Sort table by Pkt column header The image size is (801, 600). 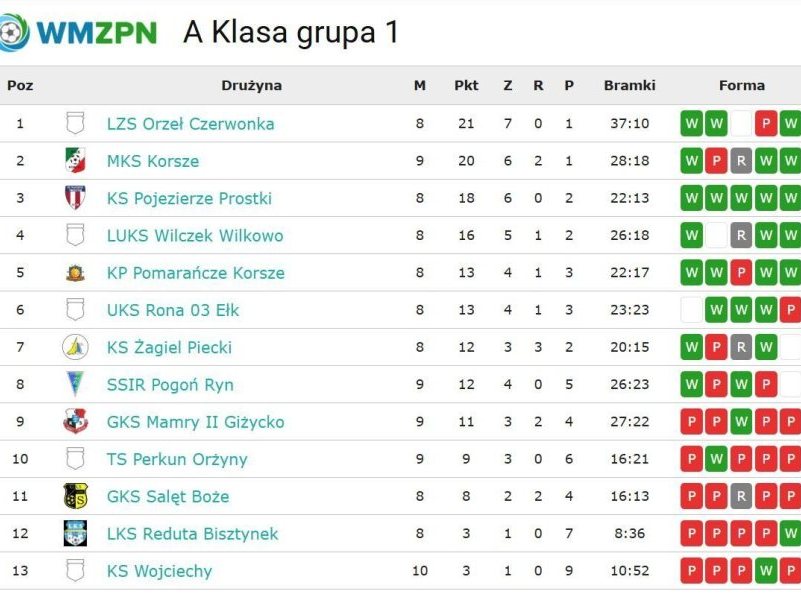tap(466, 86)
